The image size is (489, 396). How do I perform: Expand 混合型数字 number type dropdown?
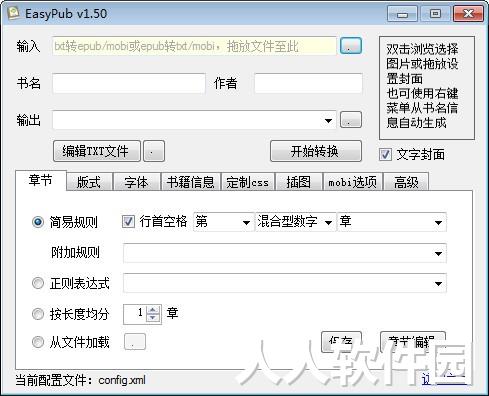[x=328, y=222]
